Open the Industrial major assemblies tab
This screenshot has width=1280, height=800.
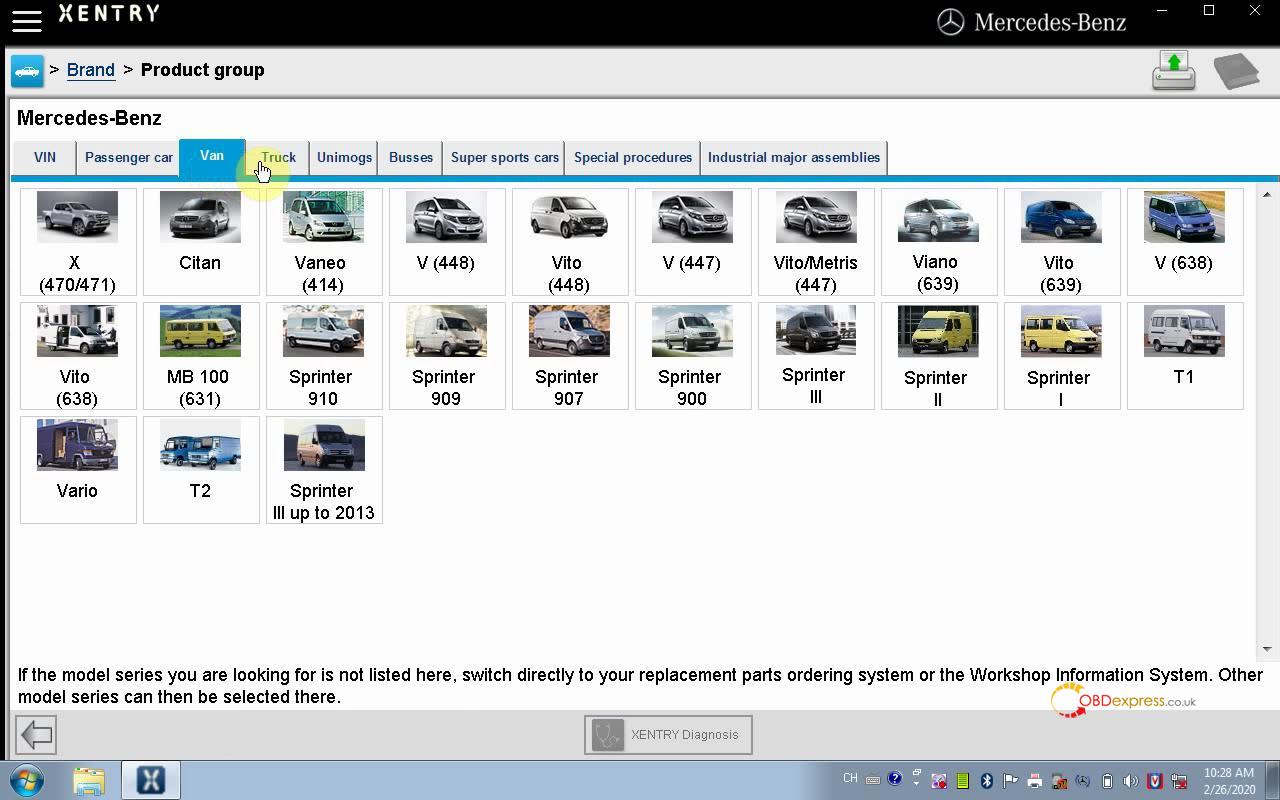point(794,157)
